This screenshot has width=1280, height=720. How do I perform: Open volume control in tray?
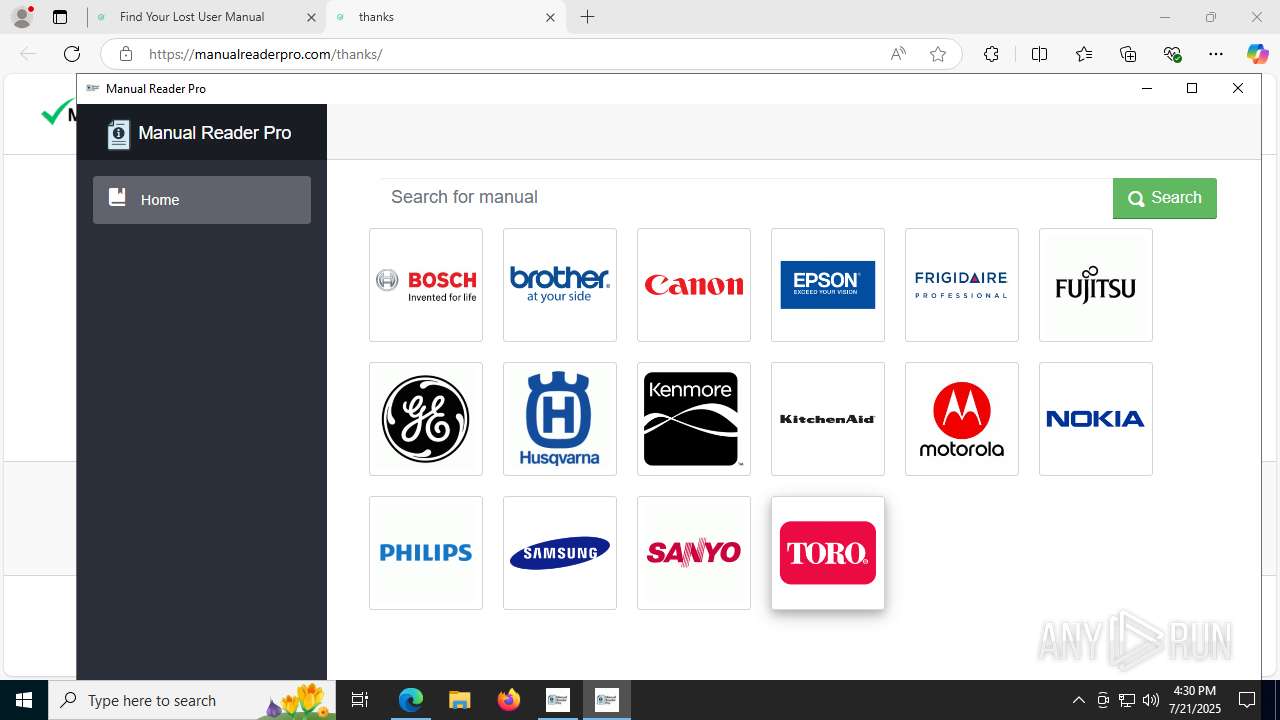[1151, 700]
